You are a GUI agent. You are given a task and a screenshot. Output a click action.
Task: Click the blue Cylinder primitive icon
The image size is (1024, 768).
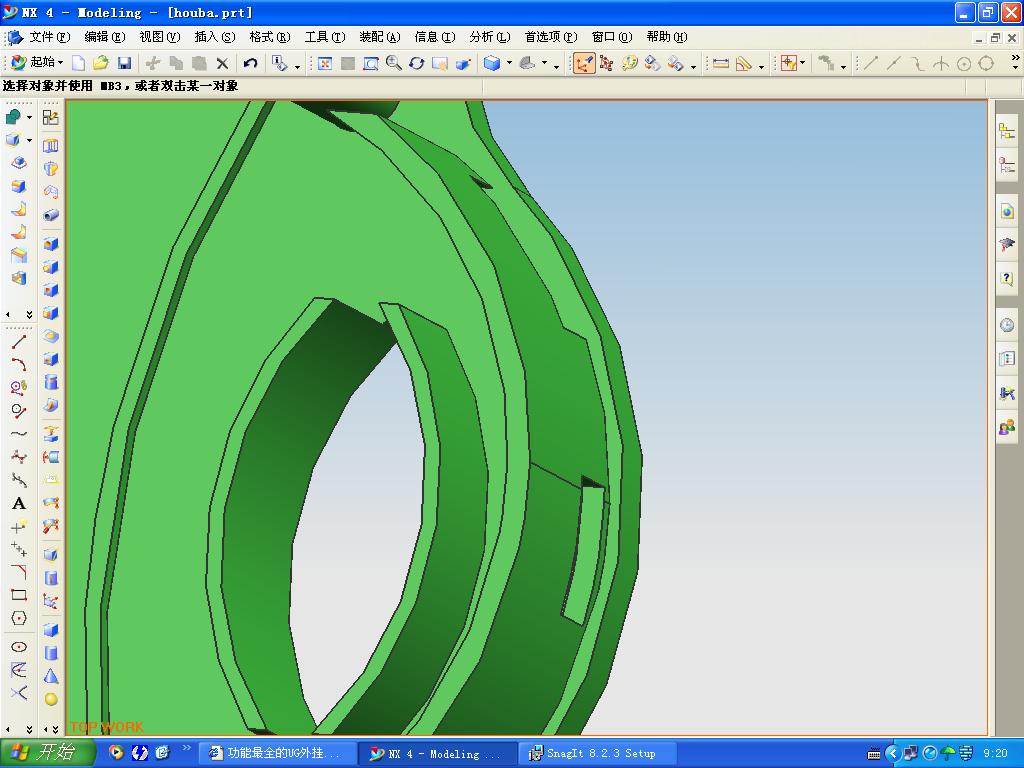click(x=51, y=653)
